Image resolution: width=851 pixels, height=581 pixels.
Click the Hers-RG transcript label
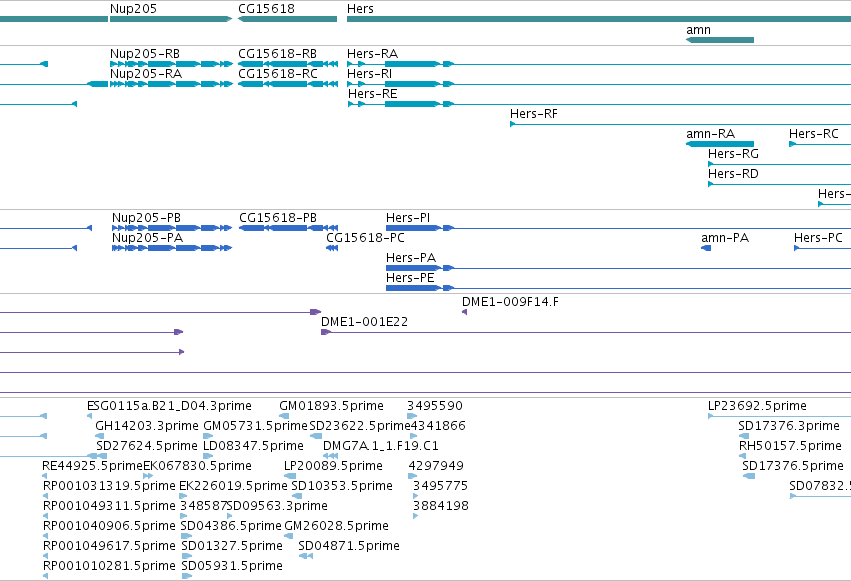(733, 154)
